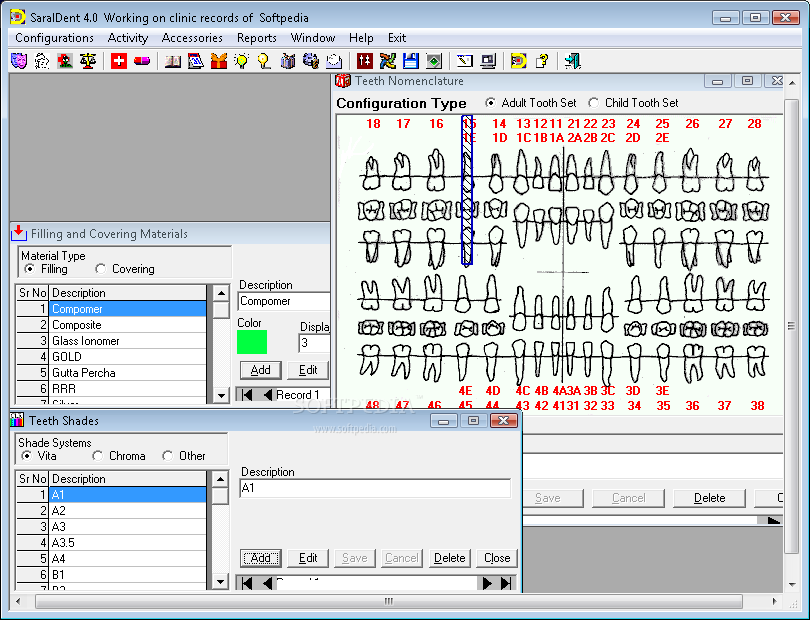Screen dimensions: 810x620
Task: Open the Help menu
Action: 361,38
